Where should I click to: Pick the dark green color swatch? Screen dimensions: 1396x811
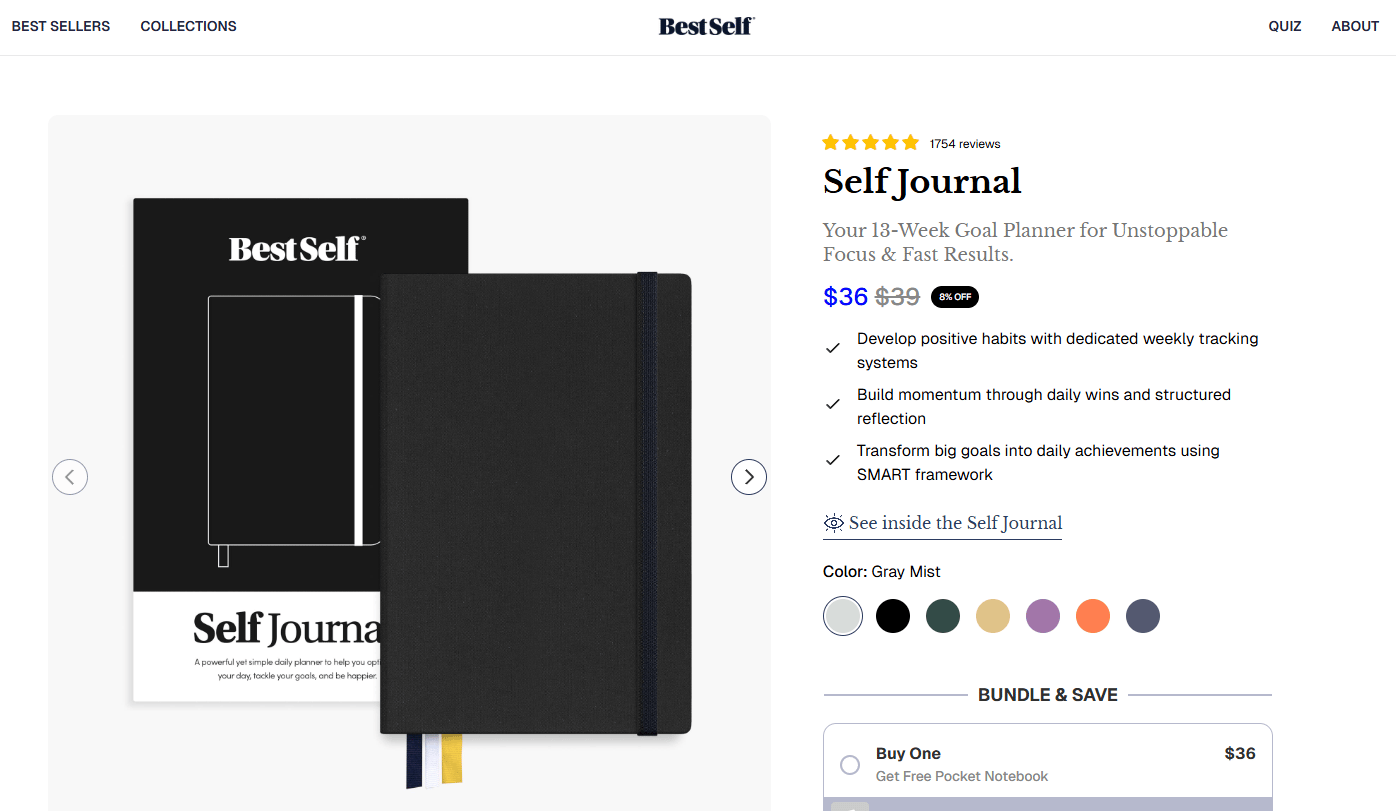pos(943,616)
